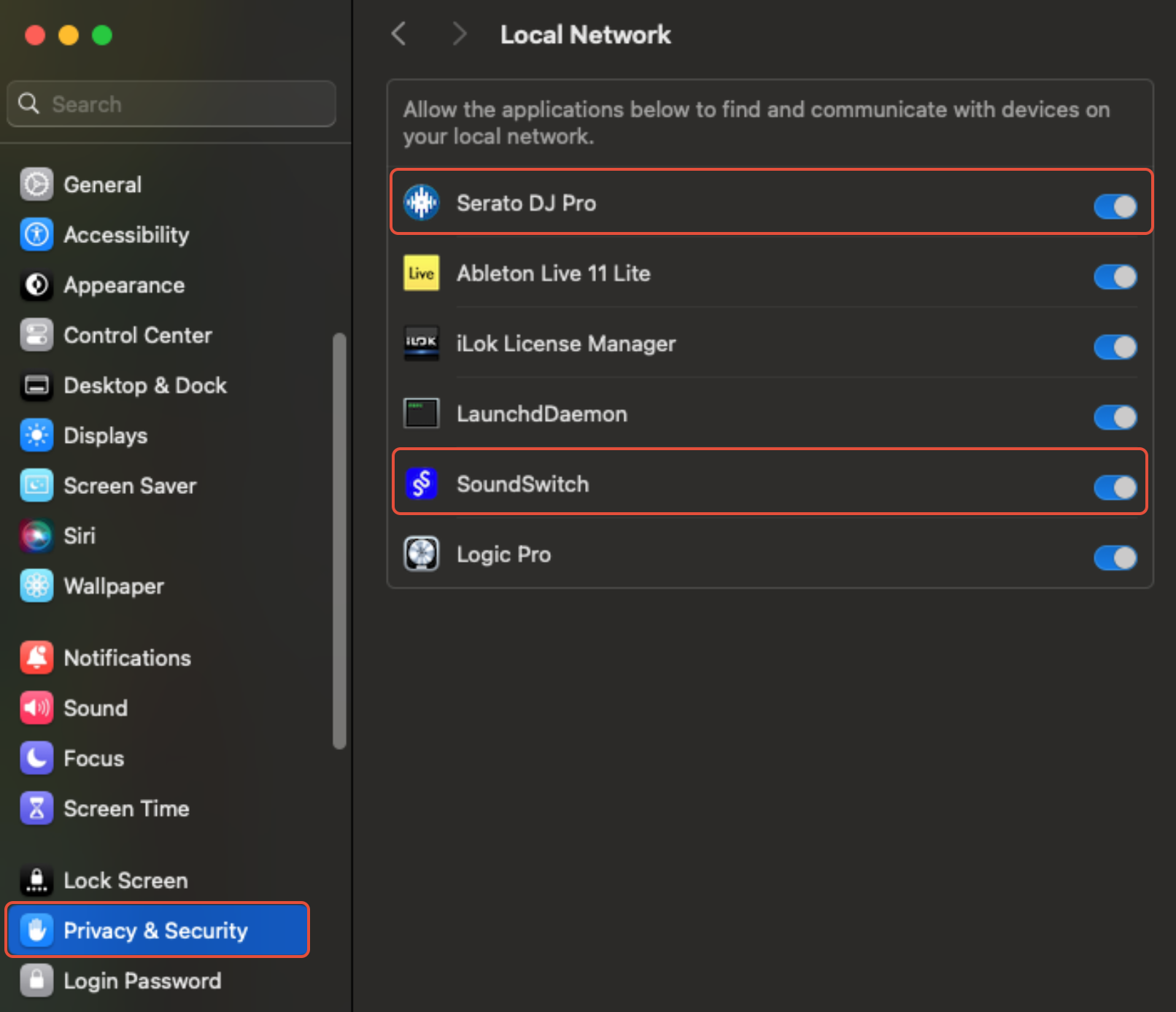Open Control Center settings
The image size is (1176, 1012).
tap(138, 336)
